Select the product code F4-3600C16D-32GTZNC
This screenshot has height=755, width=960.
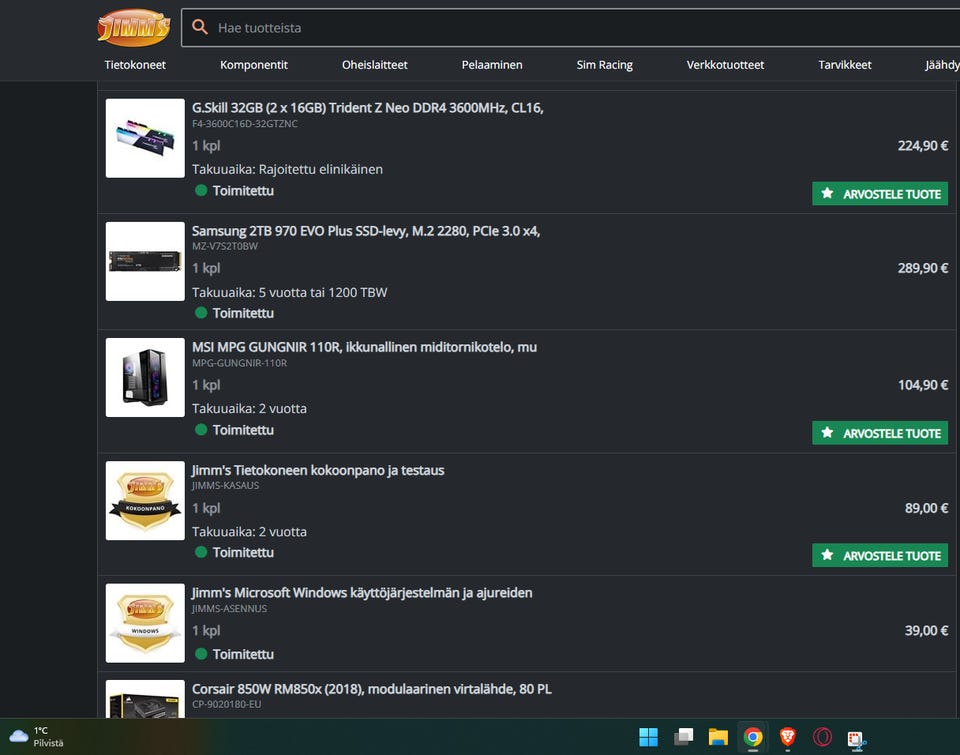click(x=245, y=124)
